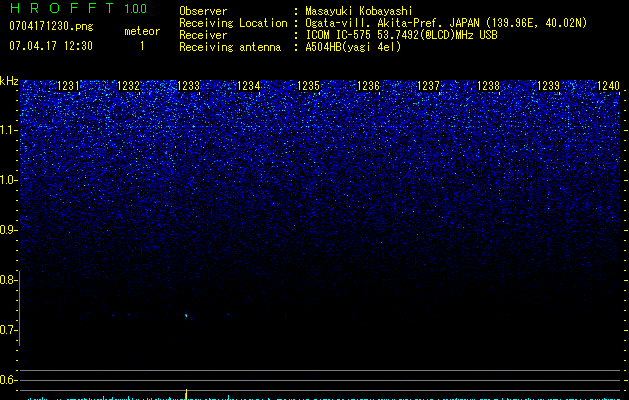Click the kHz axis unit label

9,81
